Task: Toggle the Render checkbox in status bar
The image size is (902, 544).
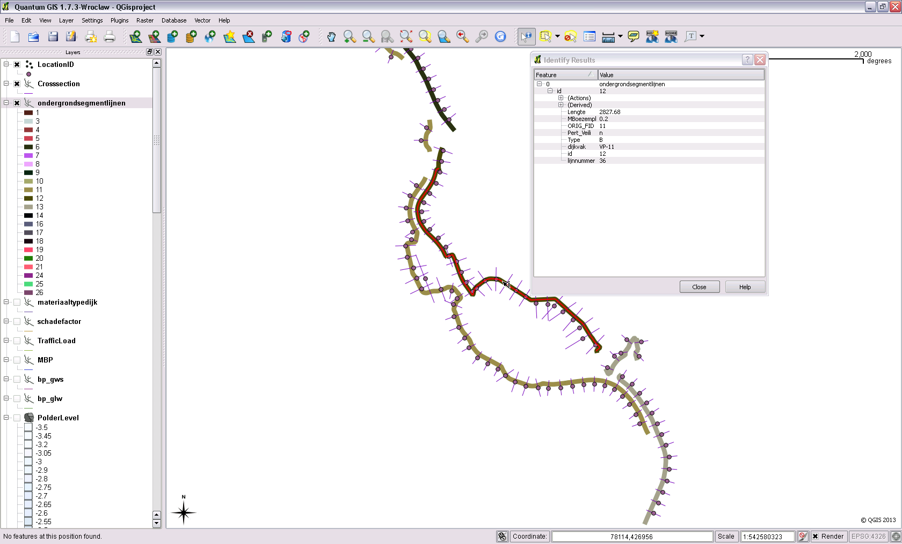Action: [x=816, y=537]
